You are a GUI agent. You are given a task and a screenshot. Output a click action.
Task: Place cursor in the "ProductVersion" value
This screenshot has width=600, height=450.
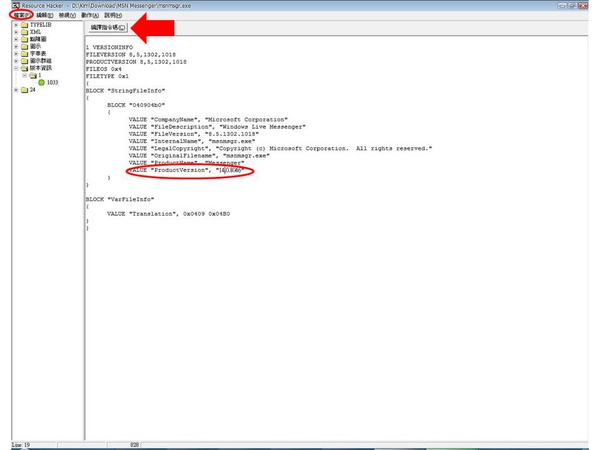coord(230,170)
